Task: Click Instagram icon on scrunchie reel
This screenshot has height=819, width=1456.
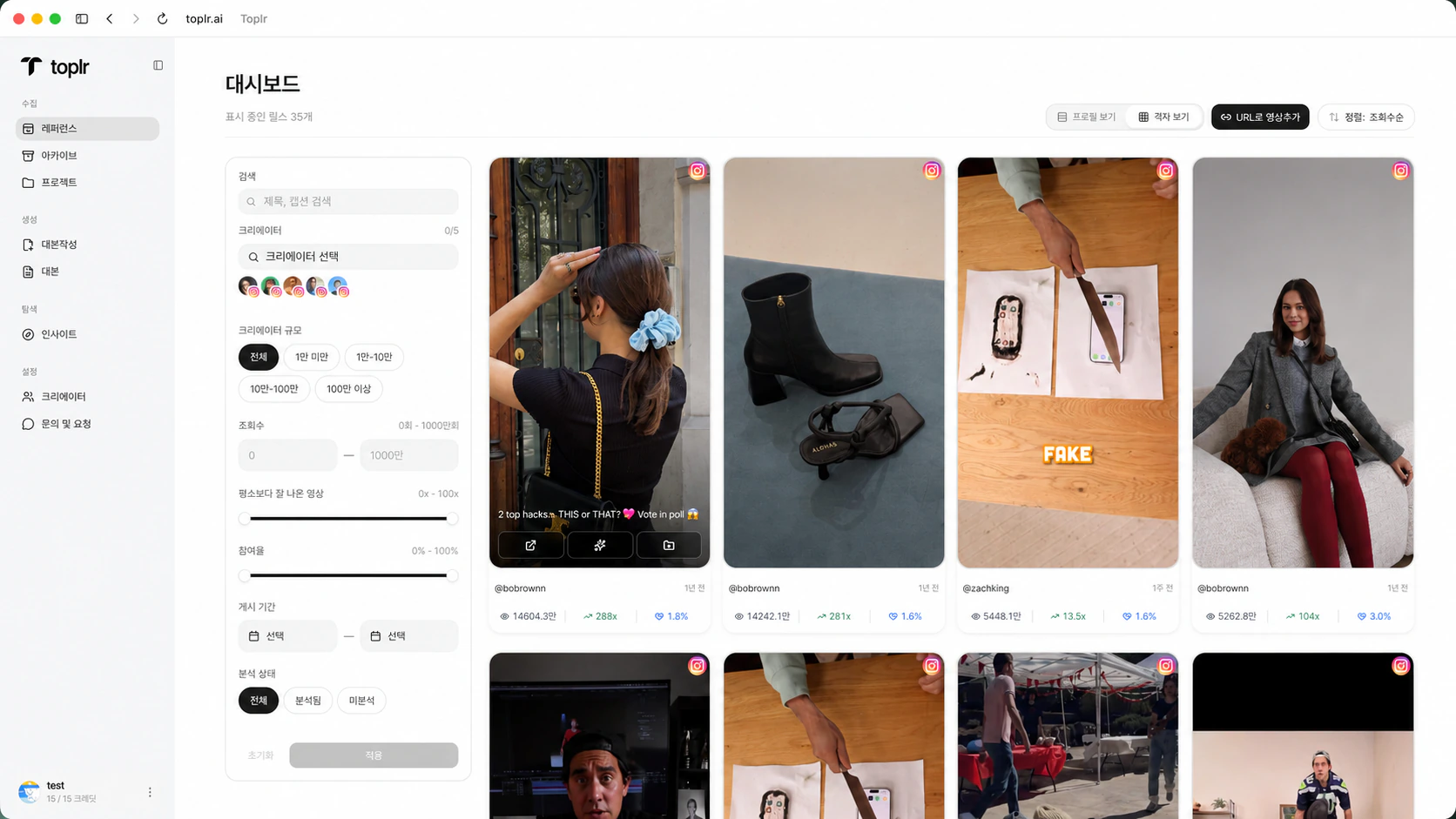Action: (x=698, y=171)
